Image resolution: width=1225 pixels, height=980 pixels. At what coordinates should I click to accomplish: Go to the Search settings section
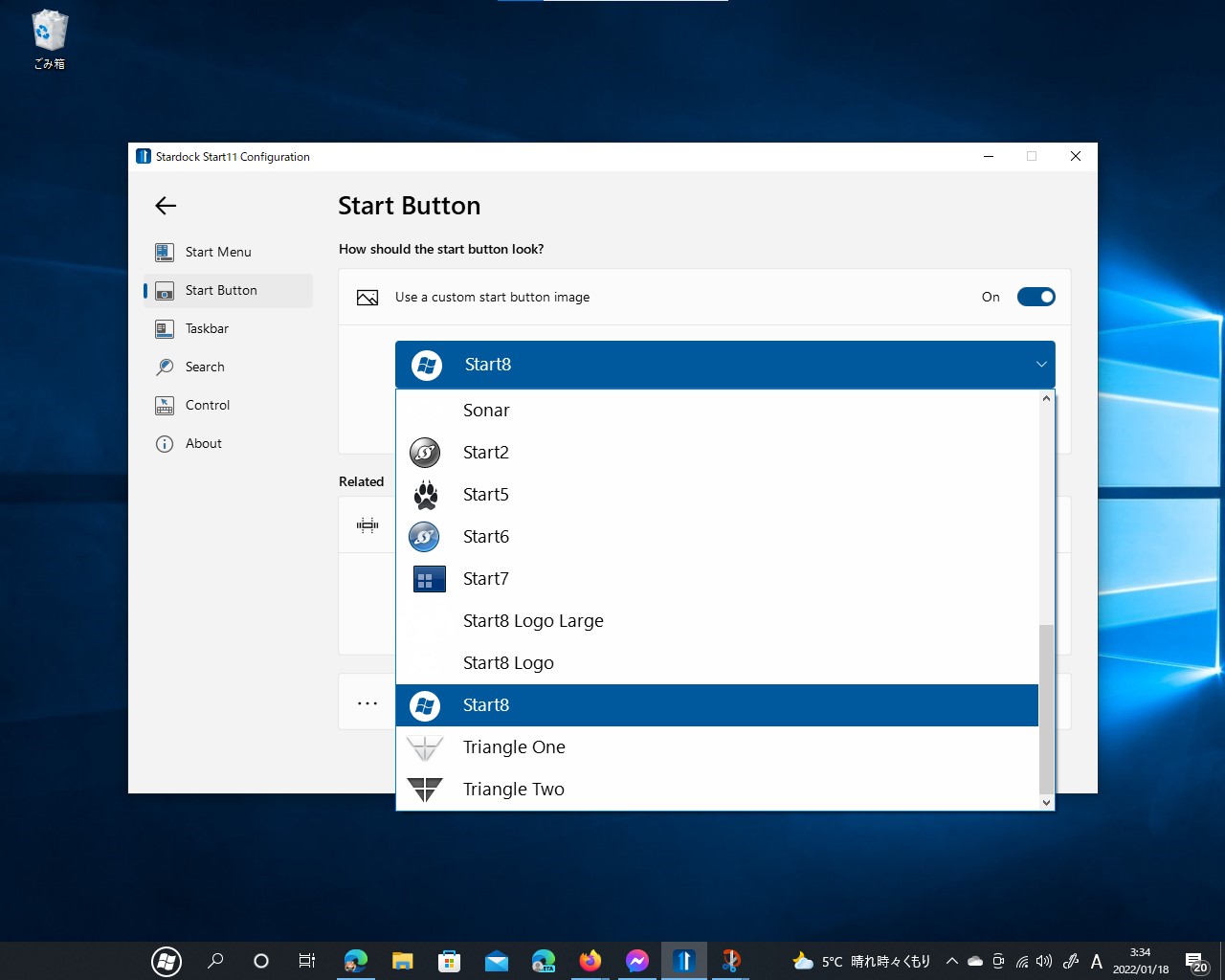[x=205, y=367]
